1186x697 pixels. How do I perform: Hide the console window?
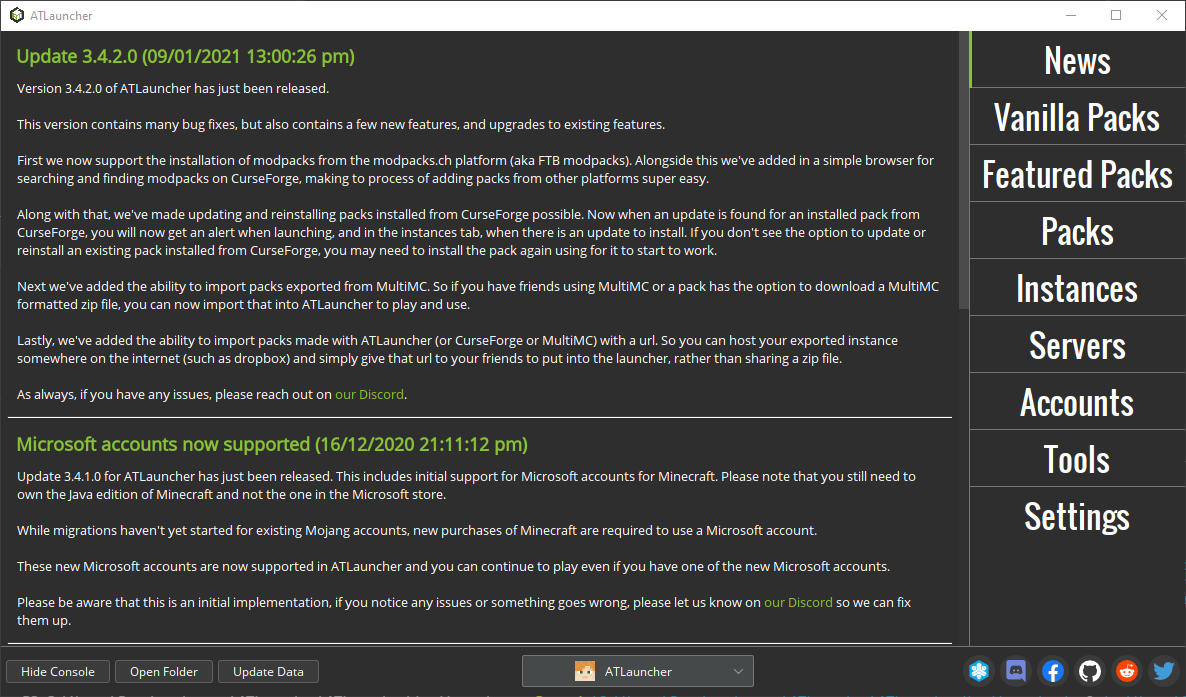coord(57,671)
